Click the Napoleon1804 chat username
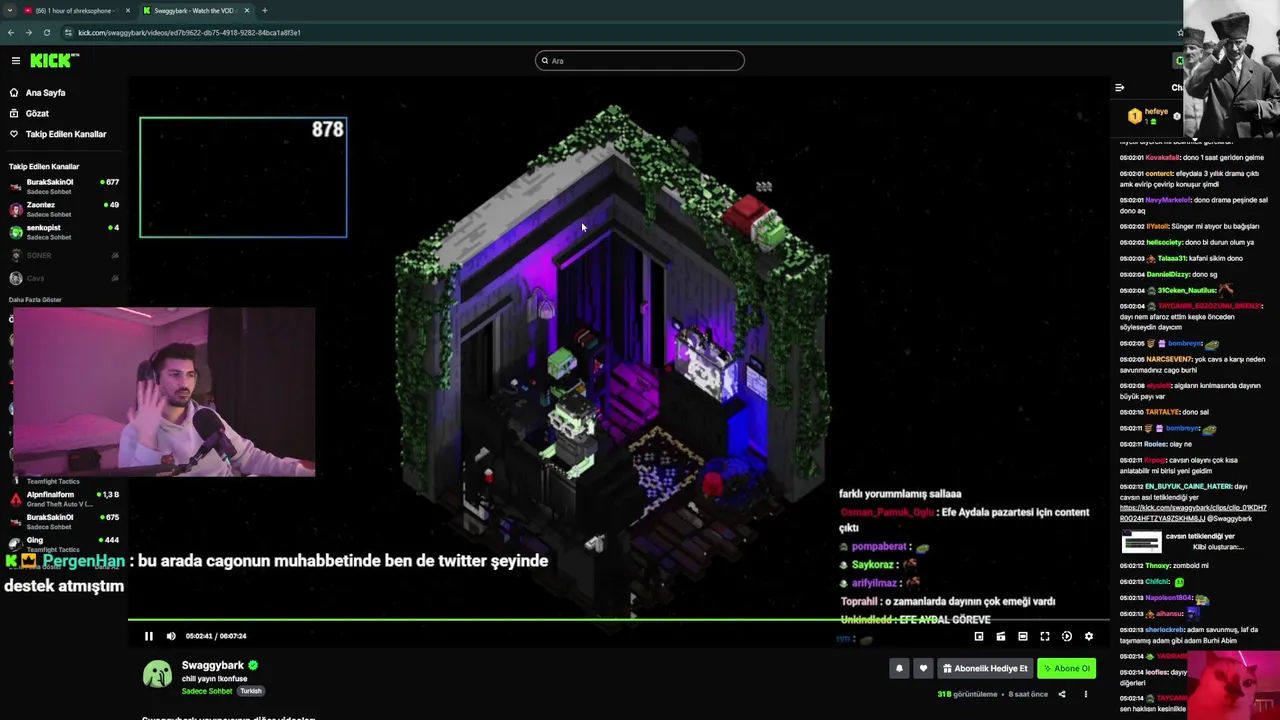Screen dimensions: 1280x720 click(1166, 598)
